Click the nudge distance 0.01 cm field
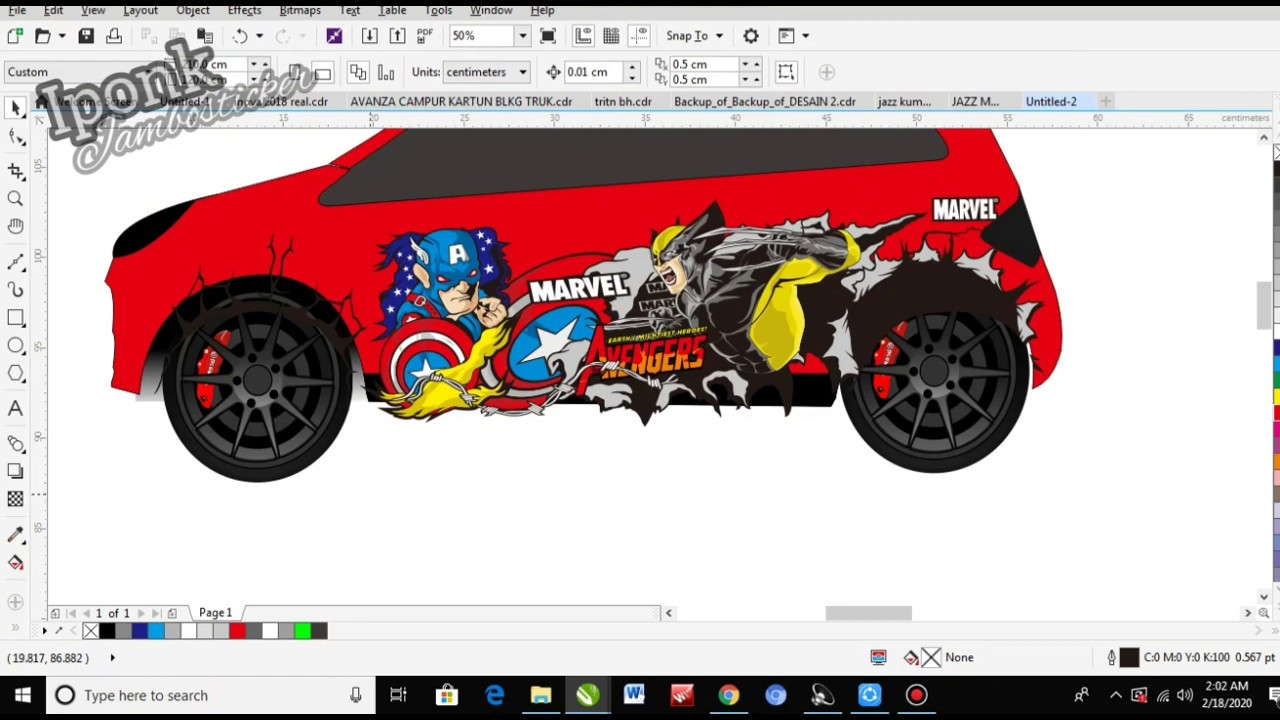Viewport: 1280px width, 720px height. [594, 72]
